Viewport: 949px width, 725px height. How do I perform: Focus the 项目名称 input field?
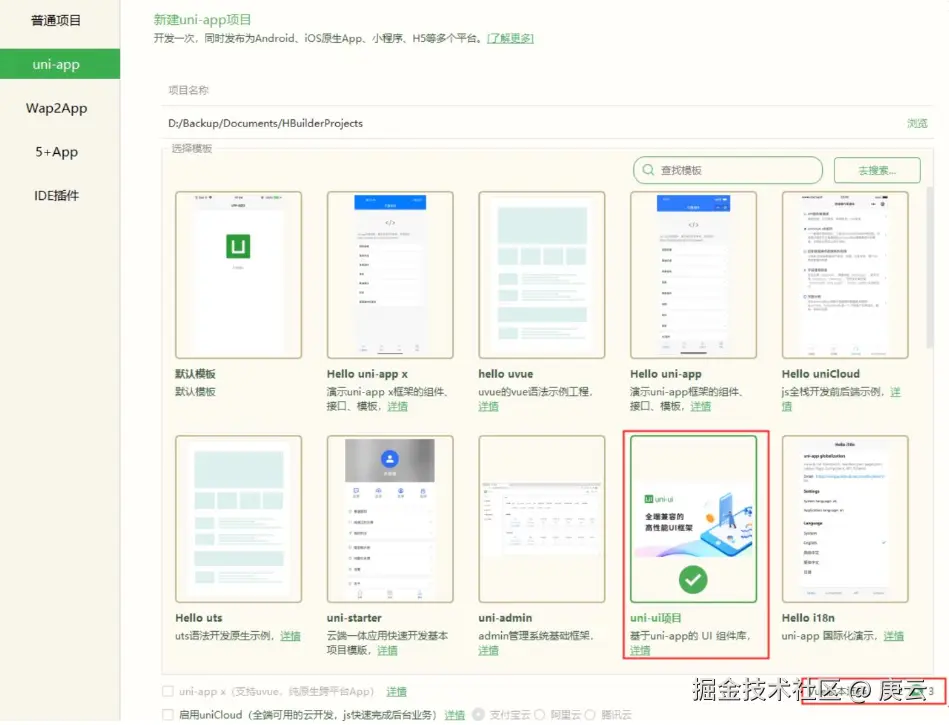coord(545,91)
